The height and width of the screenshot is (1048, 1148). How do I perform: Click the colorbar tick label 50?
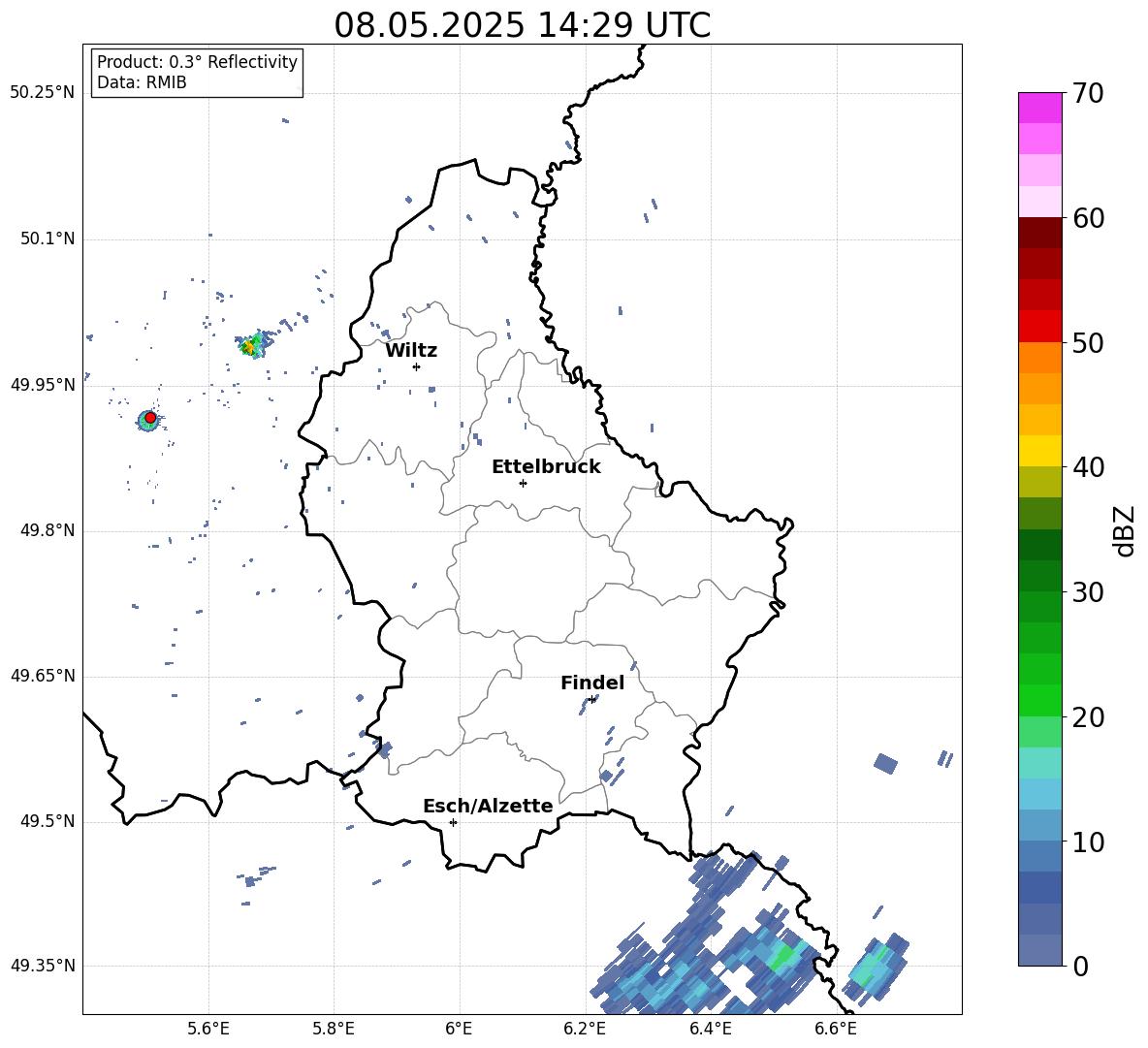click(1088, 343)
